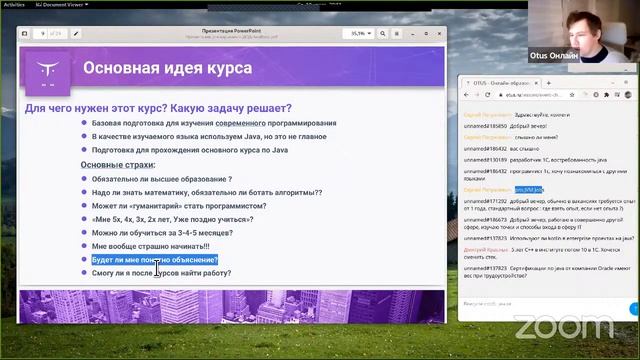This screenshot has height=360, width=640.
Task: Toggle the Document Viewer sidebar pane icon
Action: tap(24, 33)
